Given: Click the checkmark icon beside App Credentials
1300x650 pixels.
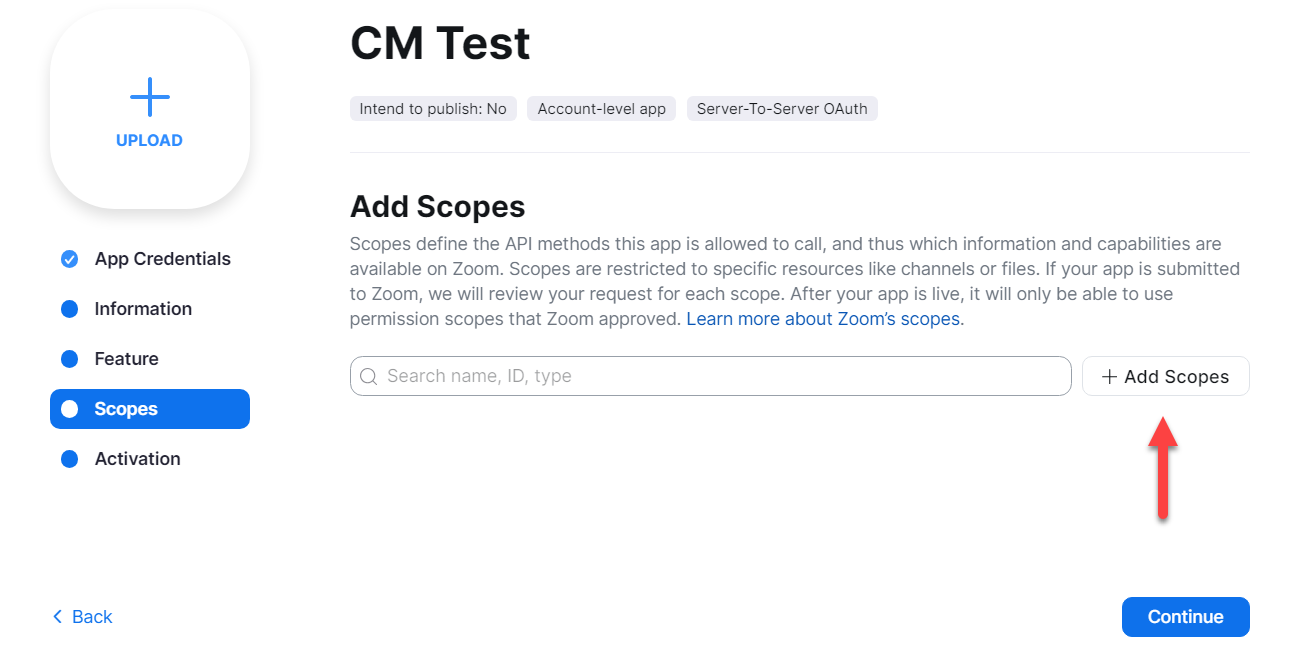Looking at the screenshot, I should tap(69, 259).
